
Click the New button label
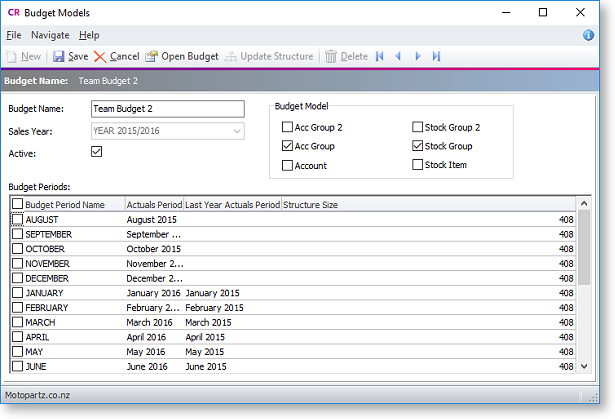[x=31, y=56]
